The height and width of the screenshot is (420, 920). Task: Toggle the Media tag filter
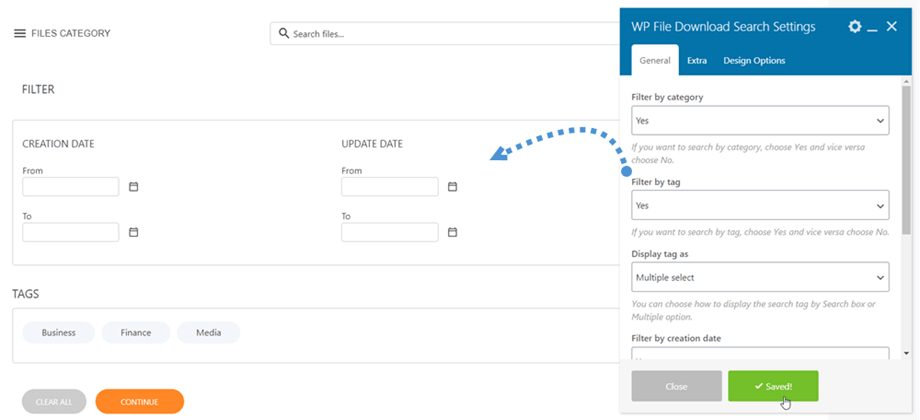[x=208, y=333]
